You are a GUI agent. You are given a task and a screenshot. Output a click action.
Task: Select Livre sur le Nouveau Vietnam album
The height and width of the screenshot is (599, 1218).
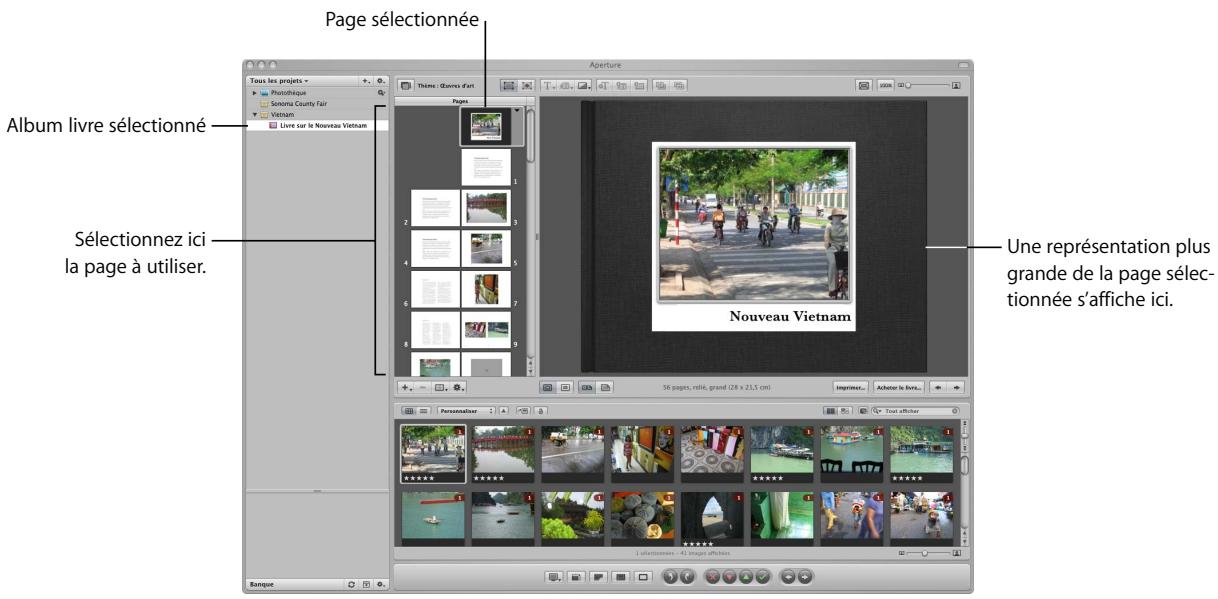pos(319,126)
